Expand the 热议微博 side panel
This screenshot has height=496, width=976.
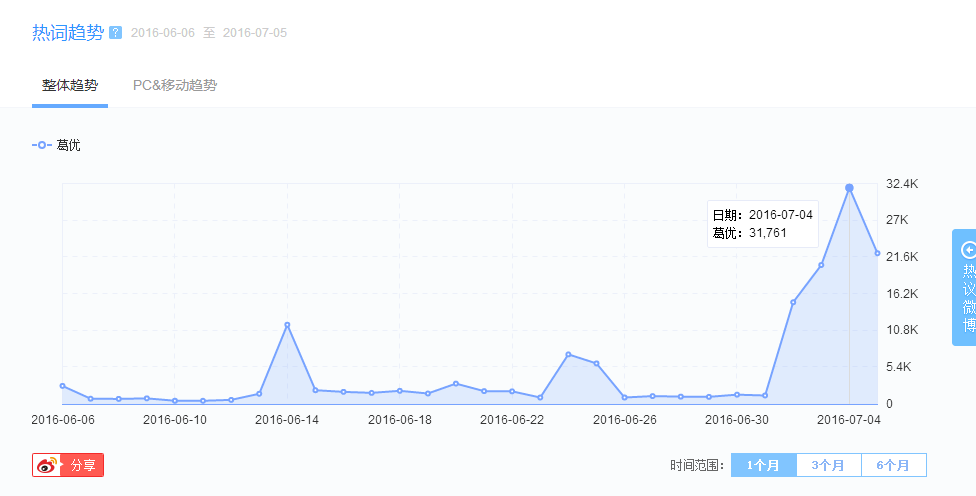[968, 298]
